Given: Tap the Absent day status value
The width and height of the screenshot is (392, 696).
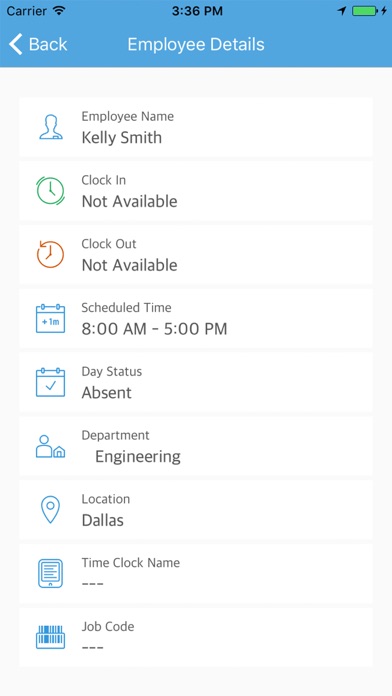Looking at the screenshot, I should [107, 393].
